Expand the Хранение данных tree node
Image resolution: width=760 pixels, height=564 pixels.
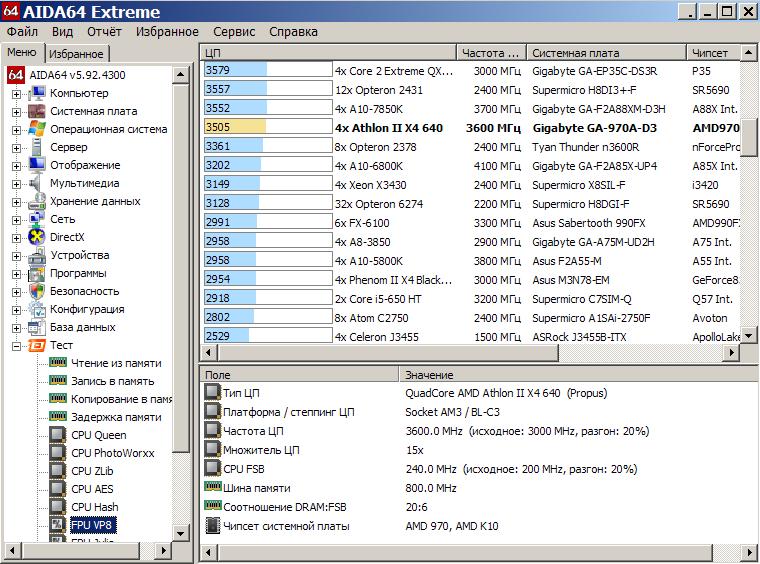[16, 202]
